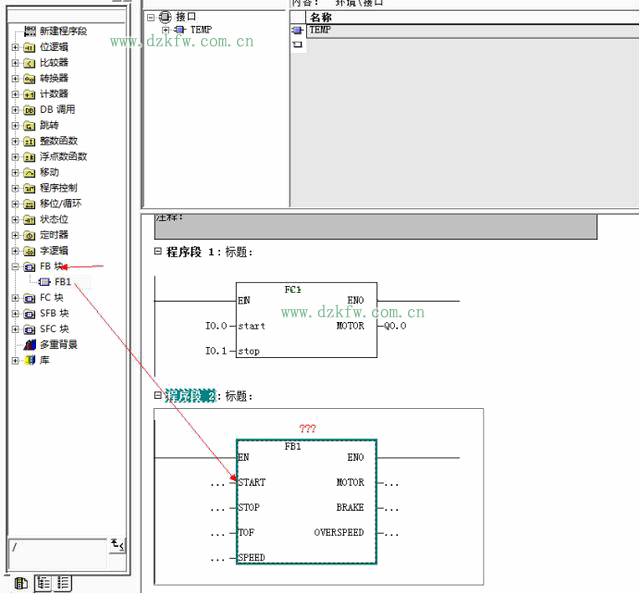The height and width of the screenshot is (594, 640).
Task: Click the TEMP icon under 接口 tree
Action: [x=180, y=30]
